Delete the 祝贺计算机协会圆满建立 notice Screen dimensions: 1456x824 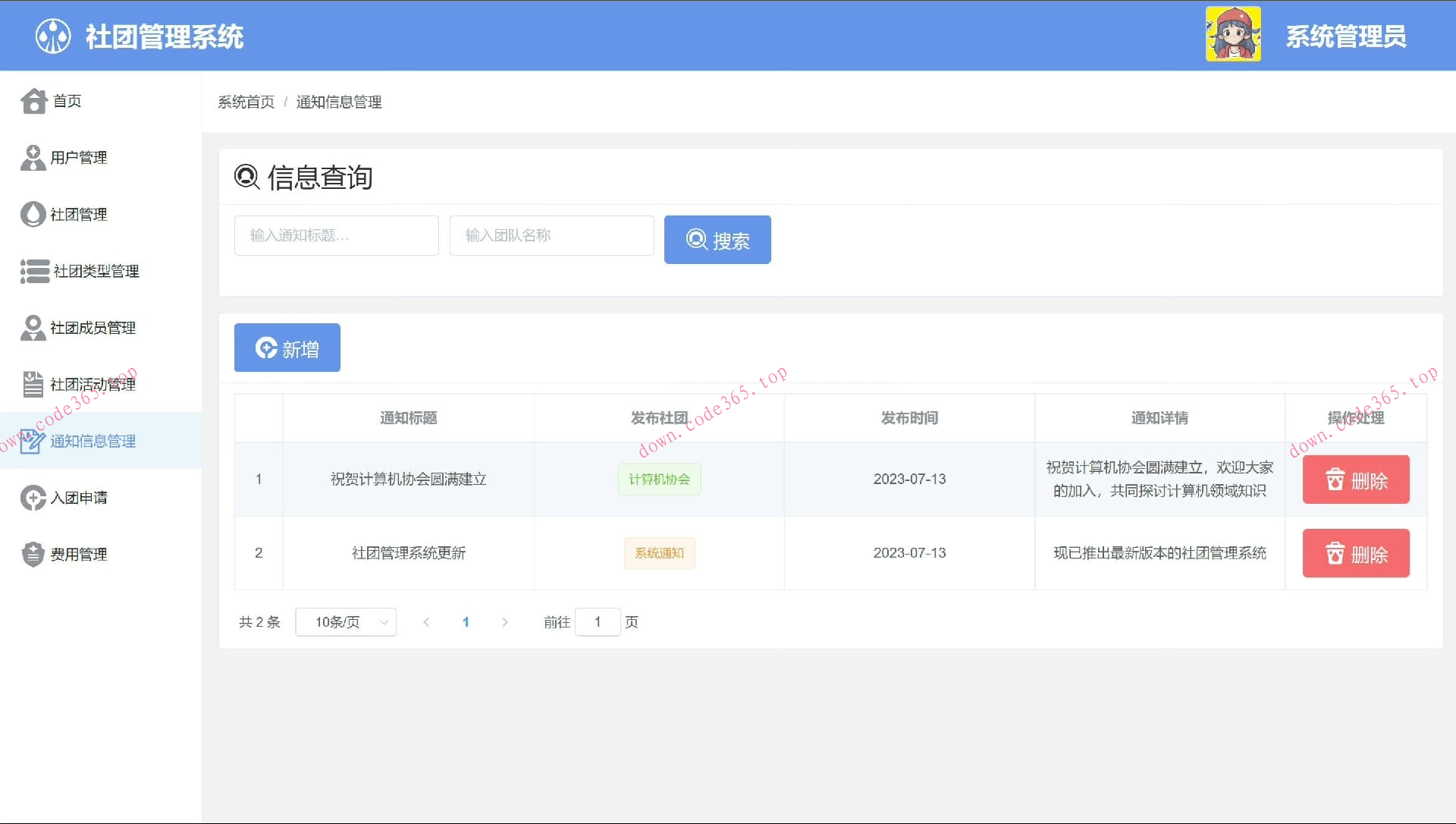coord(1355,479)
